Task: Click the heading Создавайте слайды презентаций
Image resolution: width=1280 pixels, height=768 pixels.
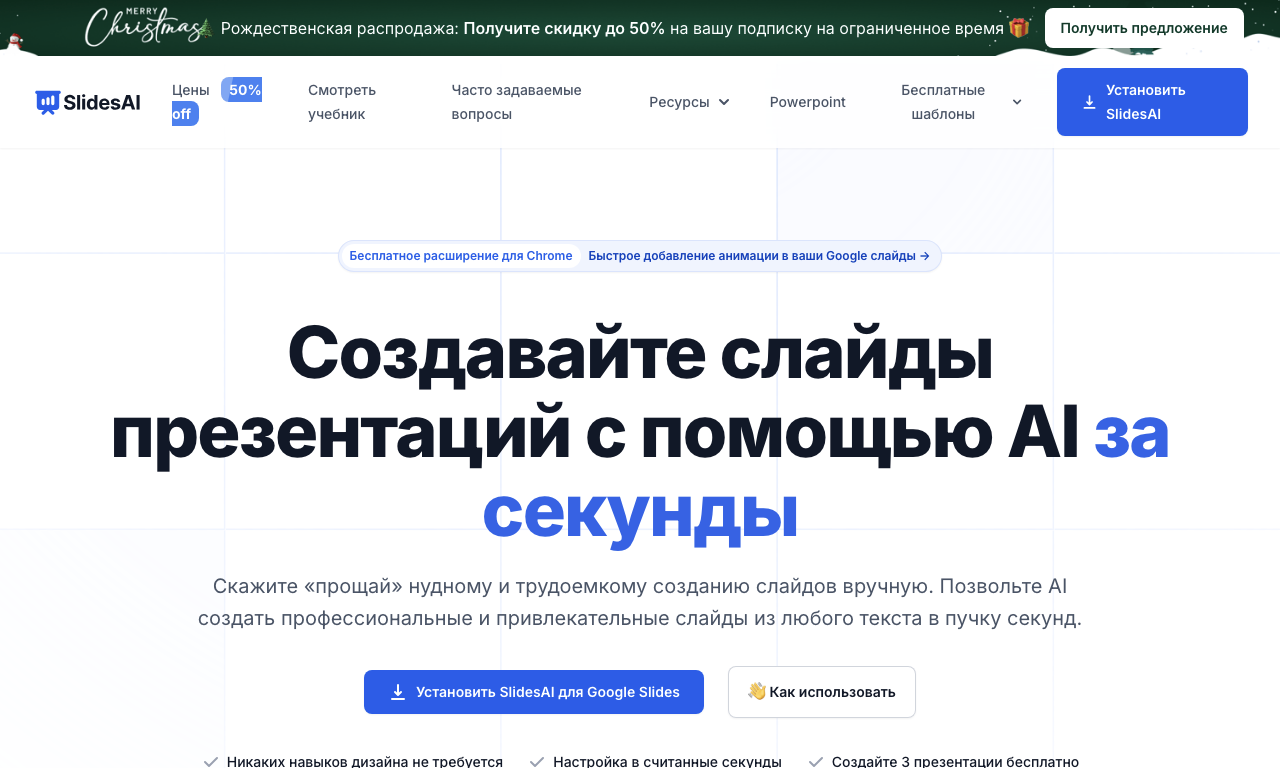Action: [640, 434]
